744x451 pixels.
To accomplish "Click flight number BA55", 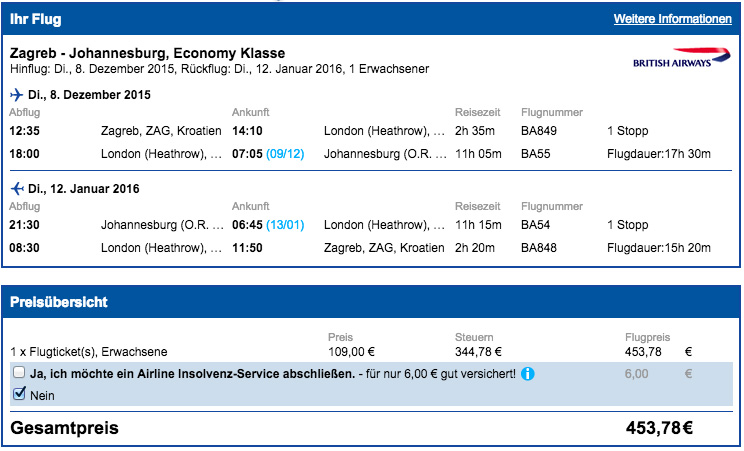I will [536, 154].
